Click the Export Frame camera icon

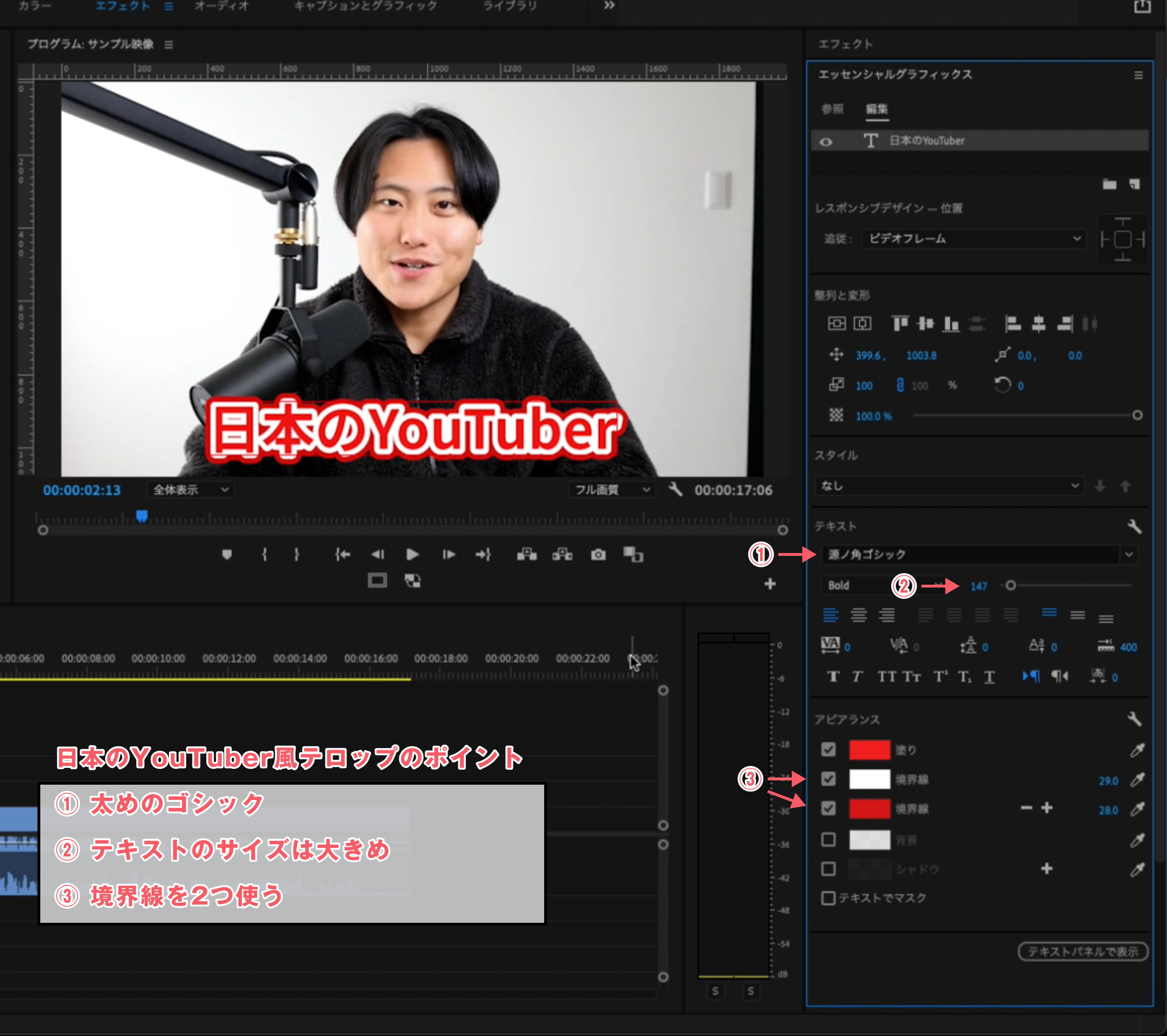(x=598, y=554)
